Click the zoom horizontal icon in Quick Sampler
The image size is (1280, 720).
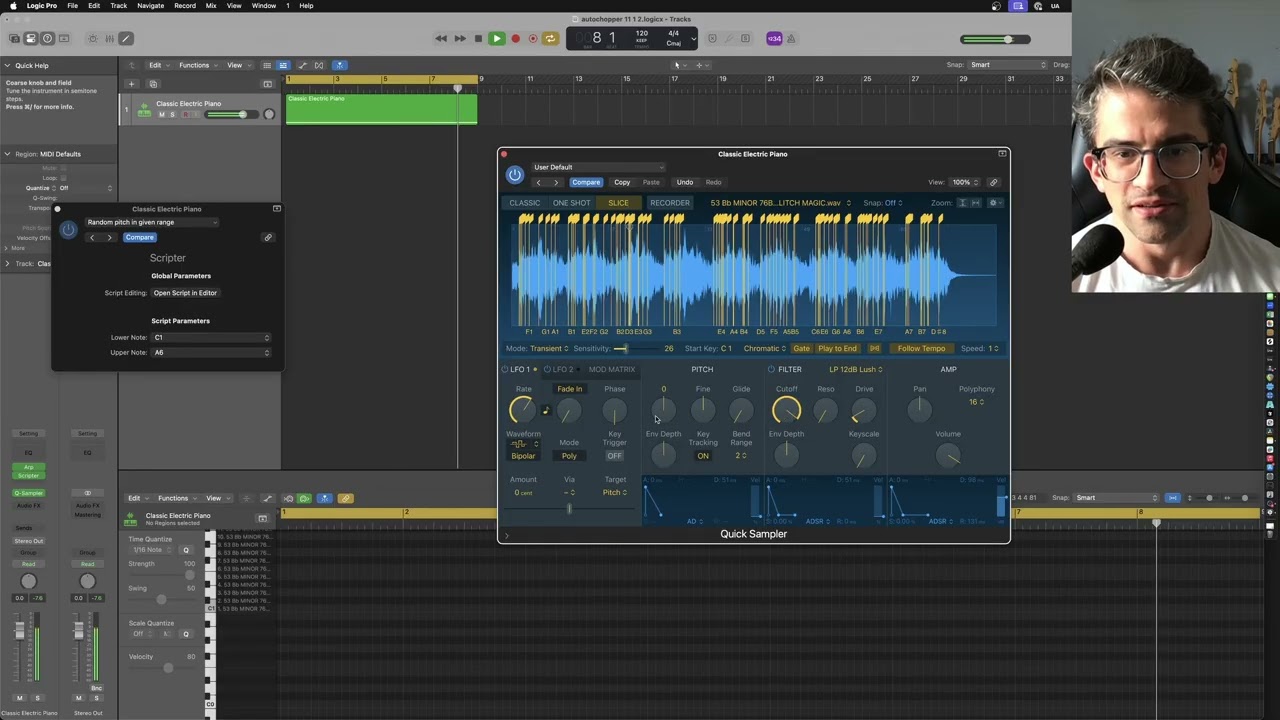click(x=976, y=203)
